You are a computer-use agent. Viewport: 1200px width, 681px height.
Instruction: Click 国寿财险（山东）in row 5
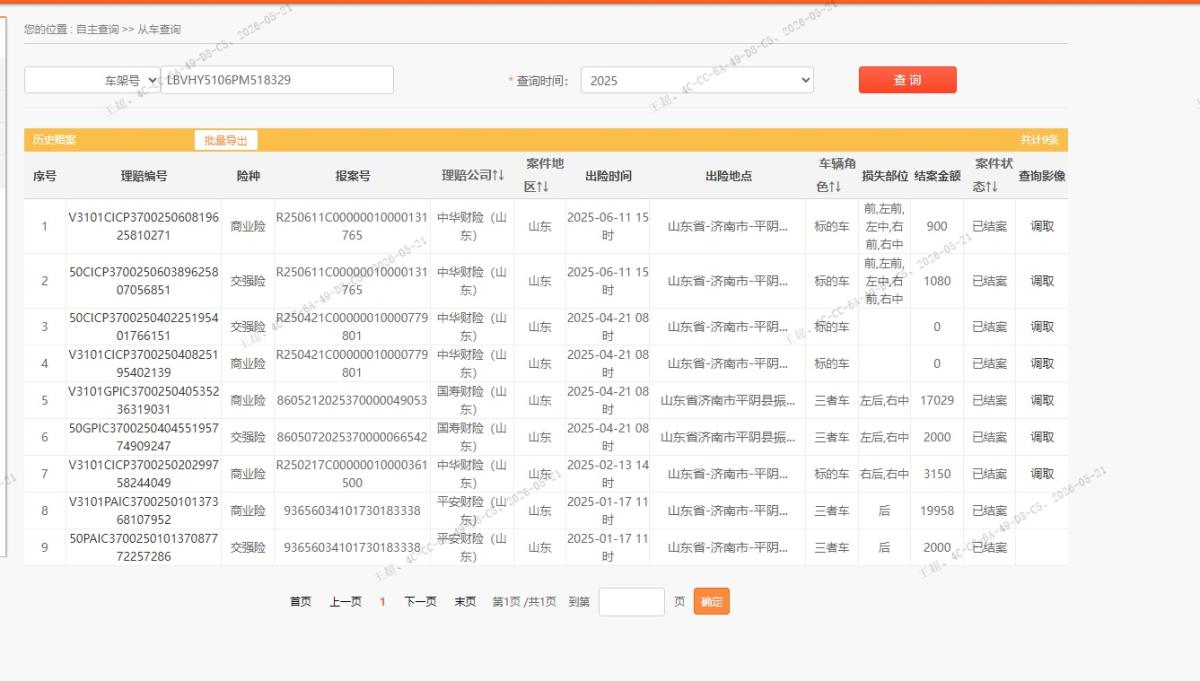coord(473,400)
